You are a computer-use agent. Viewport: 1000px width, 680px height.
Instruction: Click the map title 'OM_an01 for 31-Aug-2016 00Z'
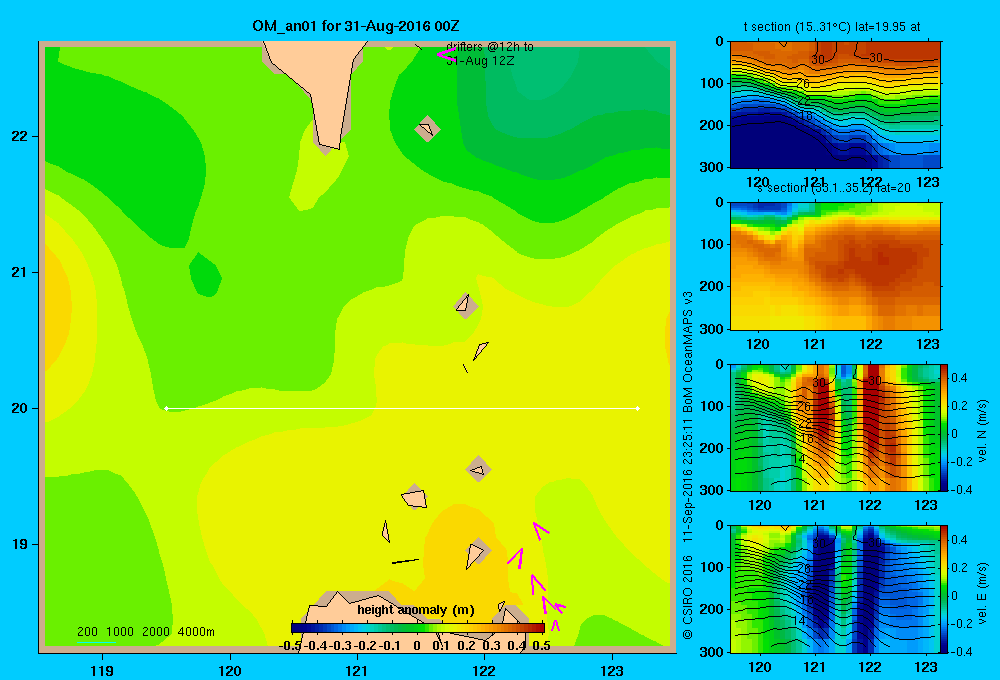[x=356, y=26]
